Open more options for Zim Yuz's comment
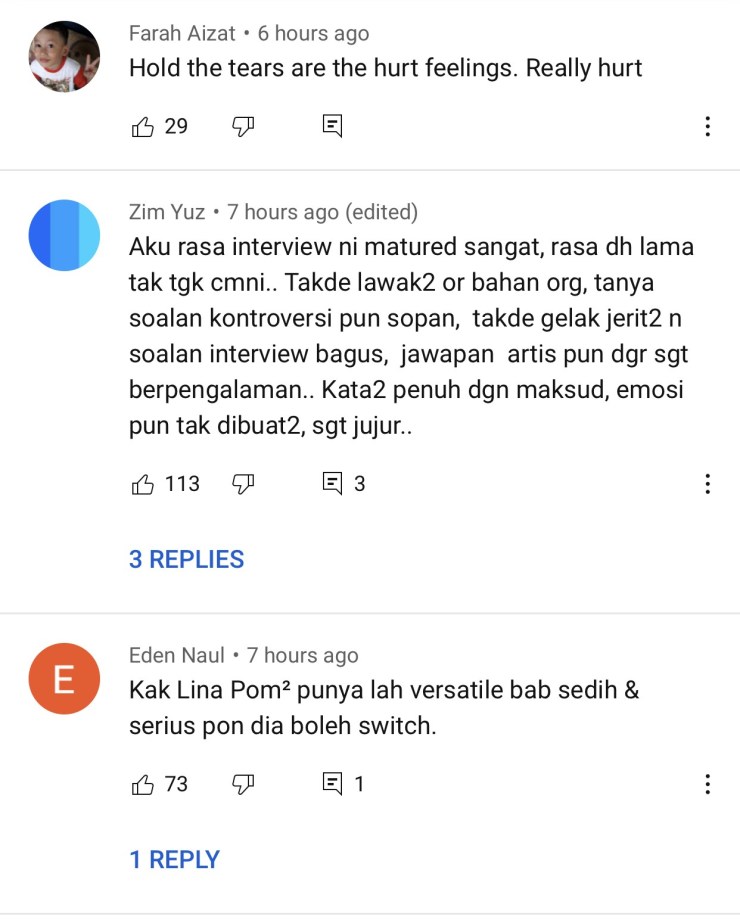The image size is (740, 920). pos(708,484)
